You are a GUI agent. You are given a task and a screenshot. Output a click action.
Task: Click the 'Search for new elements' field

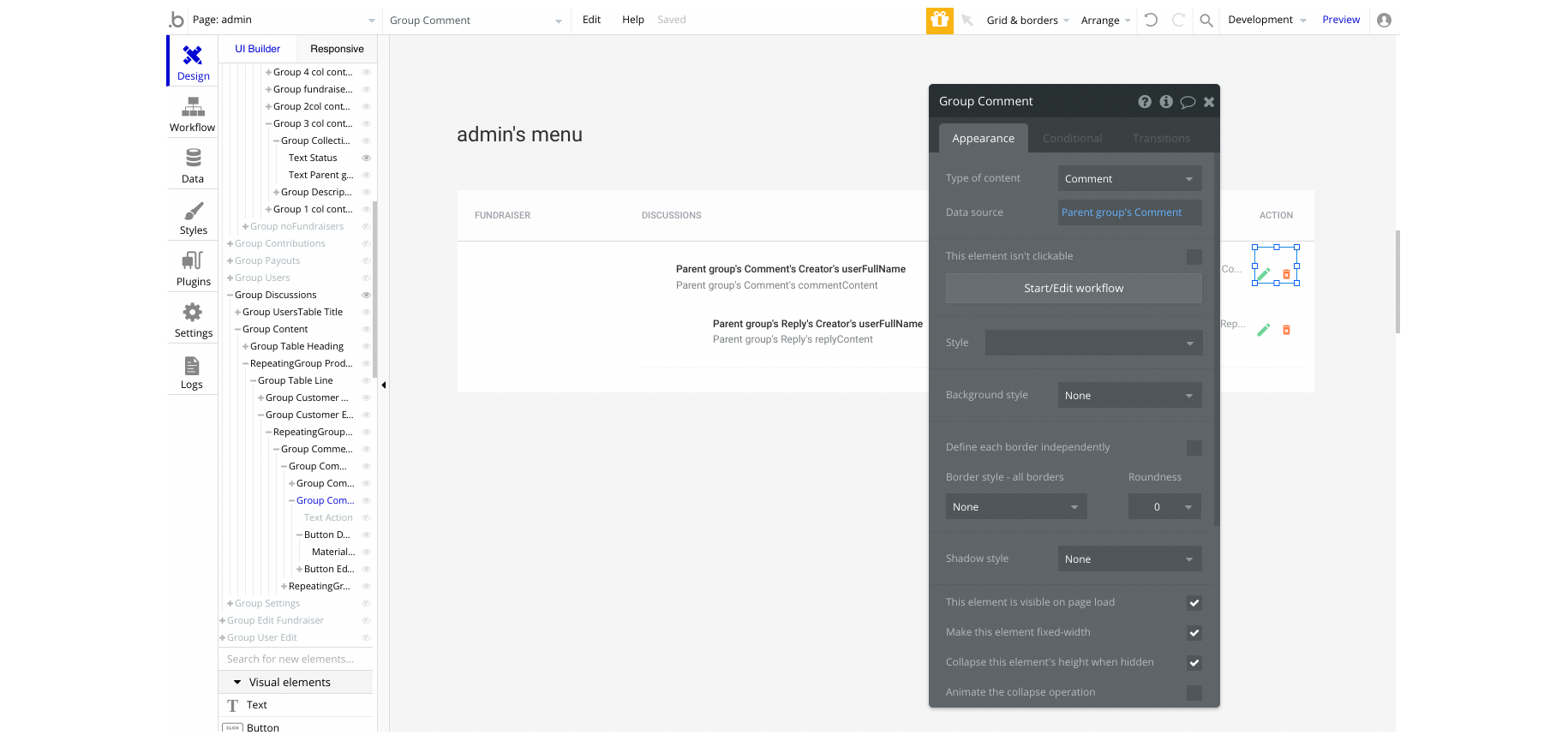pyautogui.click(x=296, y=659)
